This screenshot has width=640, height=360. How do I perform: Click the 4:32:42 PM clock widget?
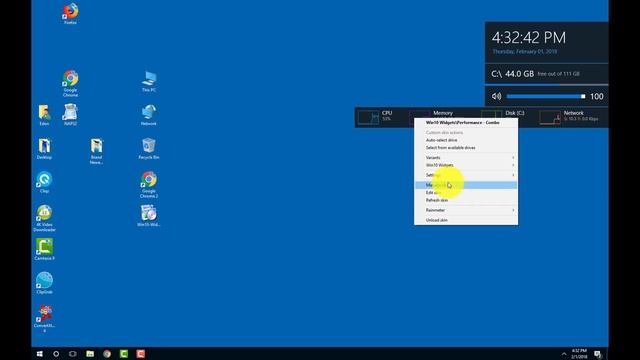(x=529, y=38)
